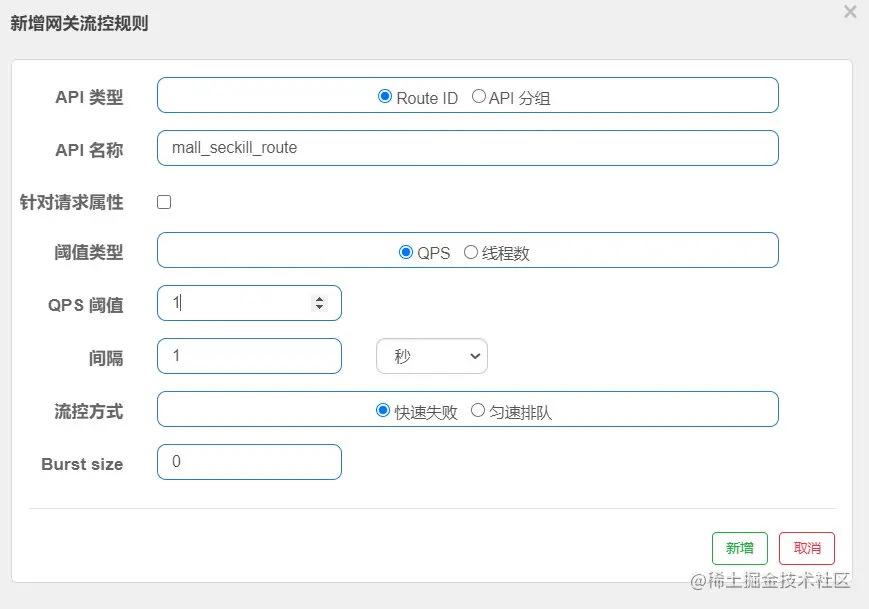
Task: Select the Route ID radio button
Action: tap(385, 96)
